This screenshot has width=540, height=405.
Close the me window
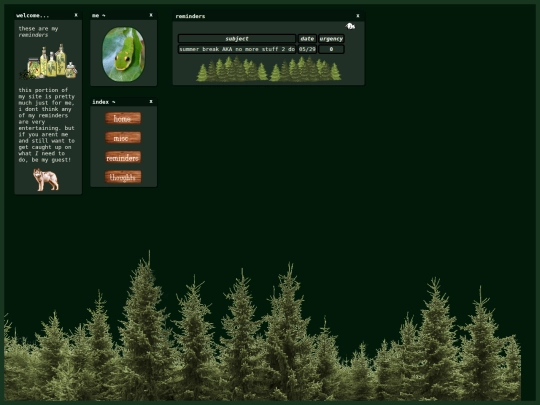tap(151, 15)
